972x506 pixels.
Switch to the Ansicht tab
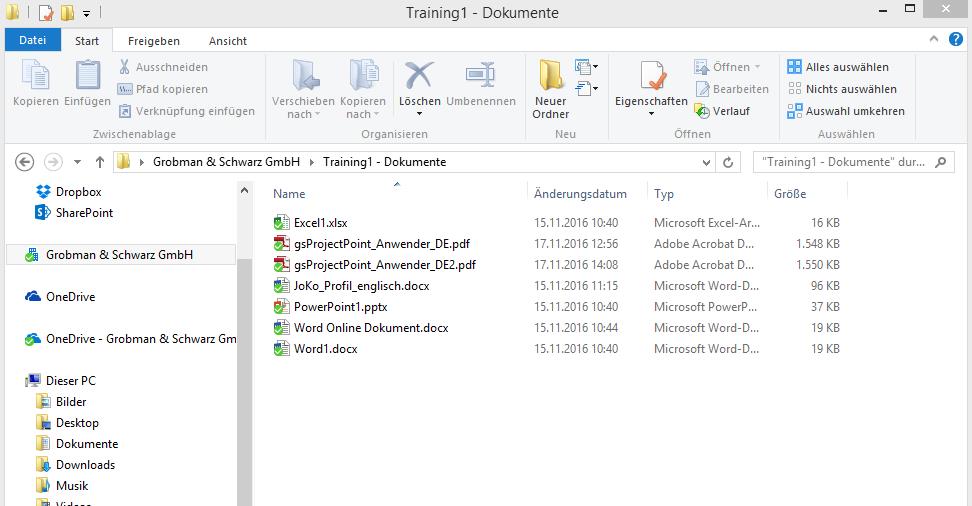(x=228, y=41)
